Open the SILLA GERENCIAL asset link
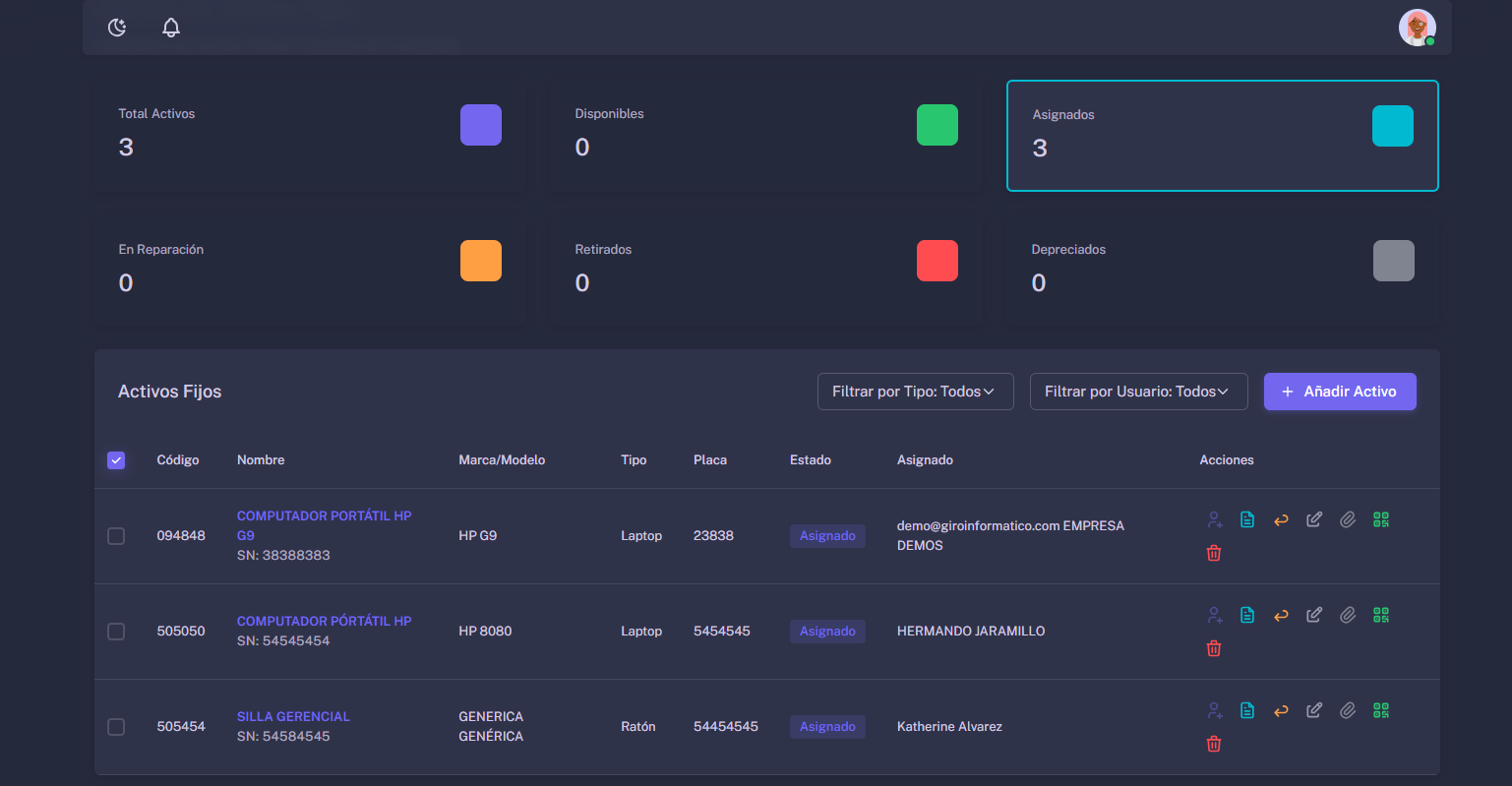The width and height of the screenshot is (1512, 786). 293,716
